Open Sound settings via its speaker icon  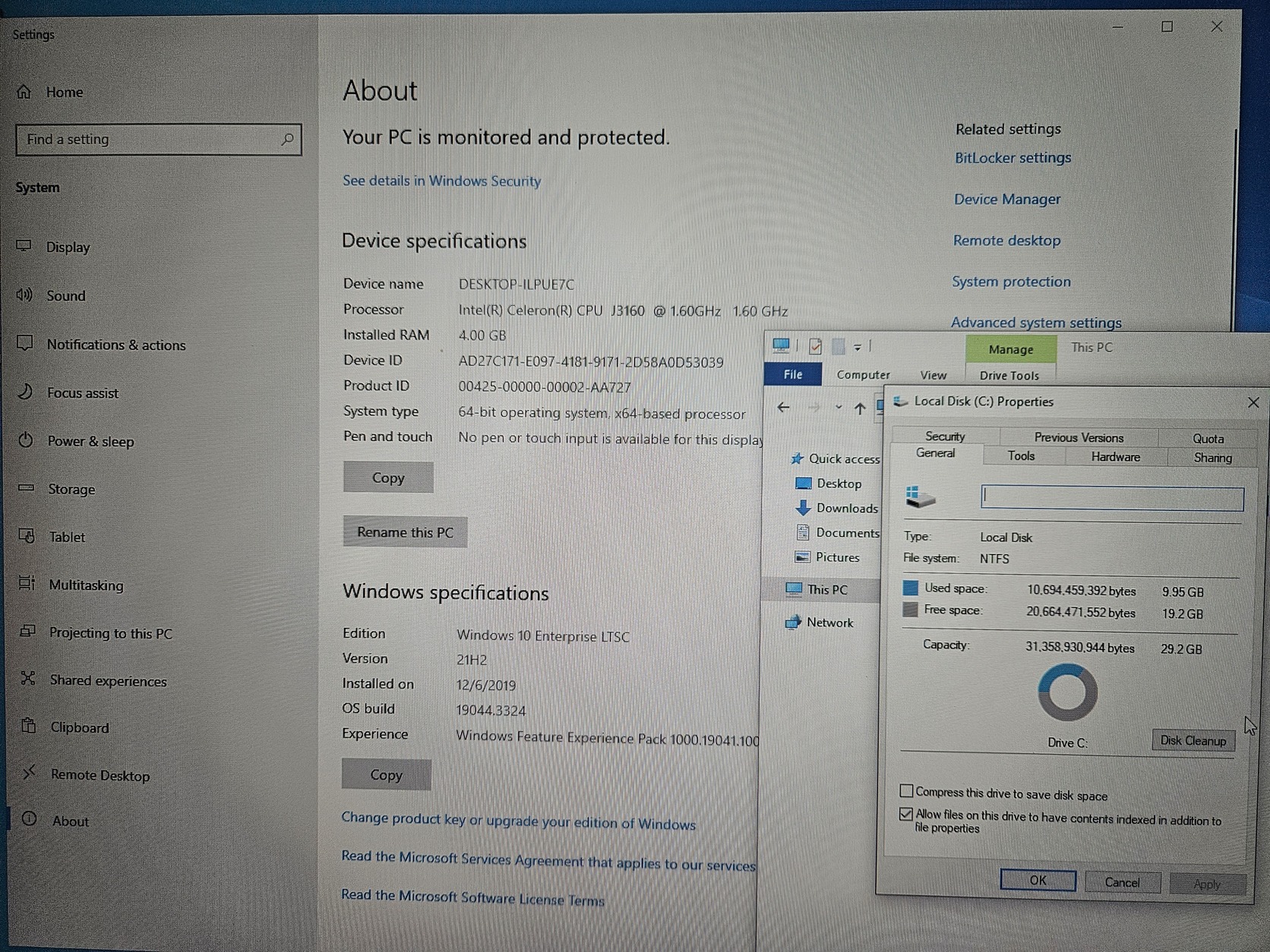click(x=24, y=295)
